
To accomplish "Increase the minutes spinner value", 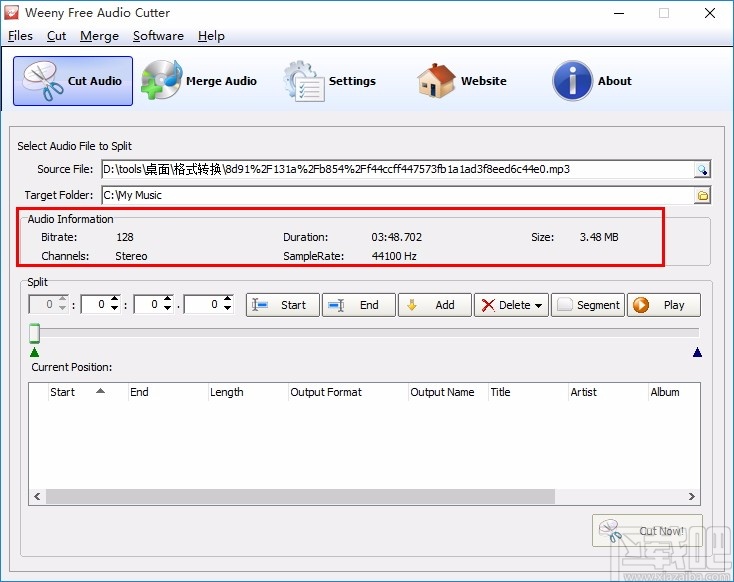I will [x=115, y=299].
